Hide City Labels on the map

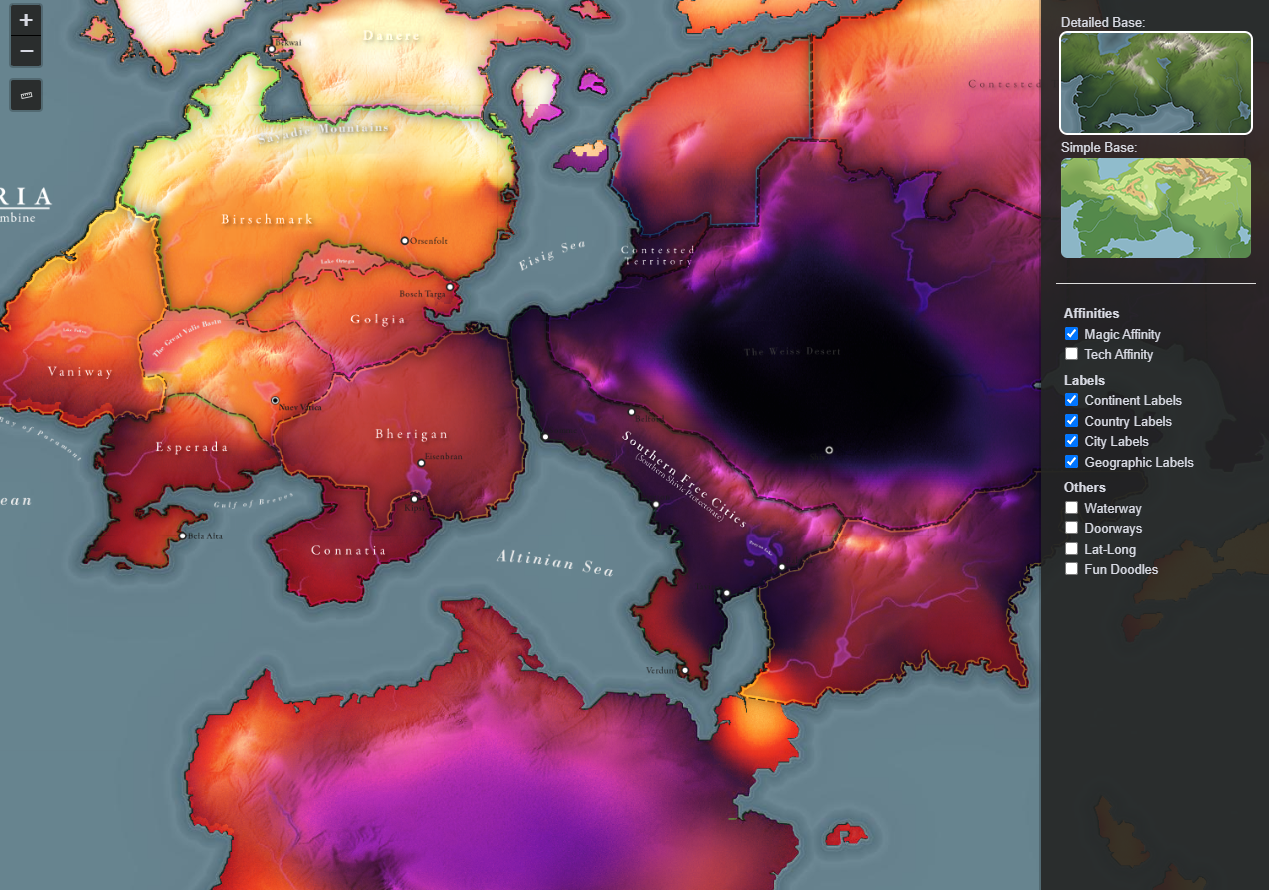tap(1071, 441)
